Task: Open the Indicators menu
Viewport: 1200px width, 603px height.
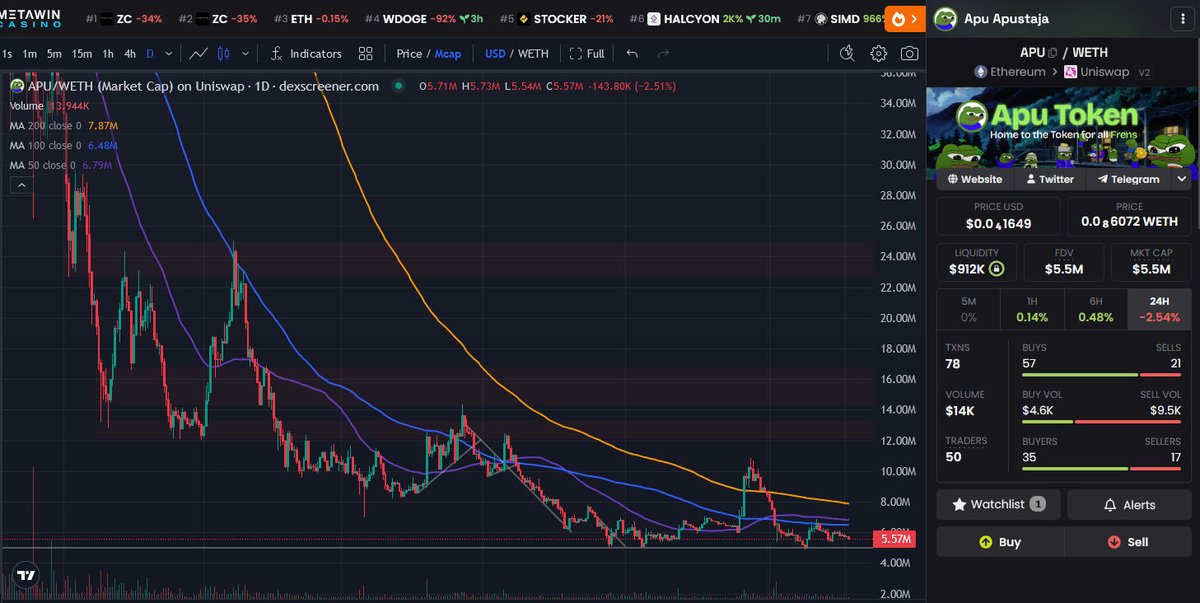Action: point(305,53)
